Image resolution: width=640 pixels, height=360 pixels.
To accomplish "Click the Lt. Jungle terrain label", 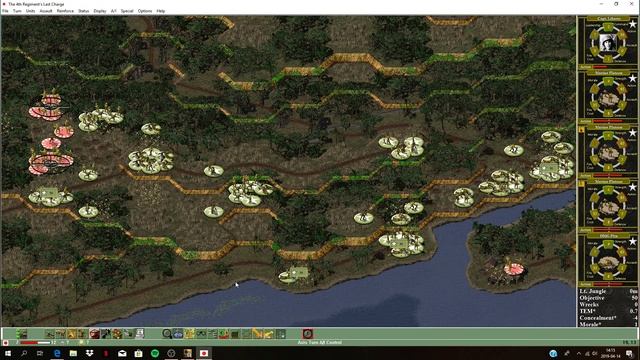I will coord(593,291).
